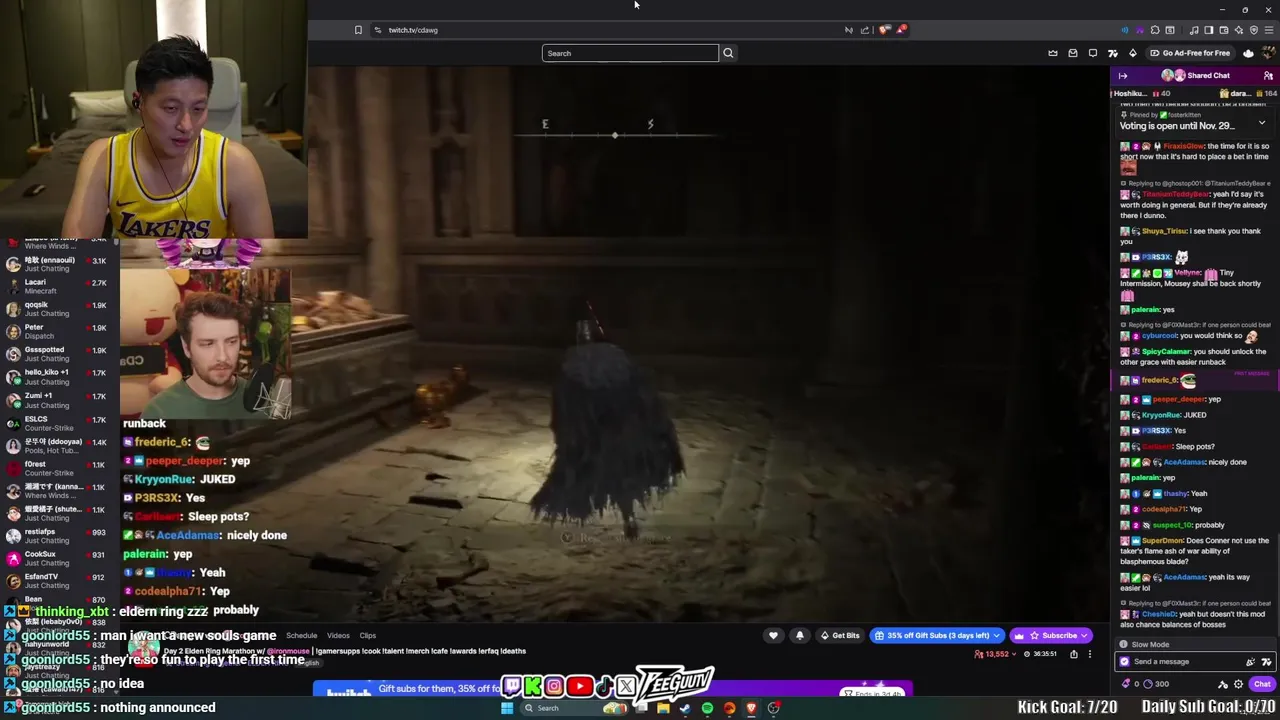Open browser extensions puzzle icon
The width and height of the screenshot is (1280, 720).
(1155, 30)
